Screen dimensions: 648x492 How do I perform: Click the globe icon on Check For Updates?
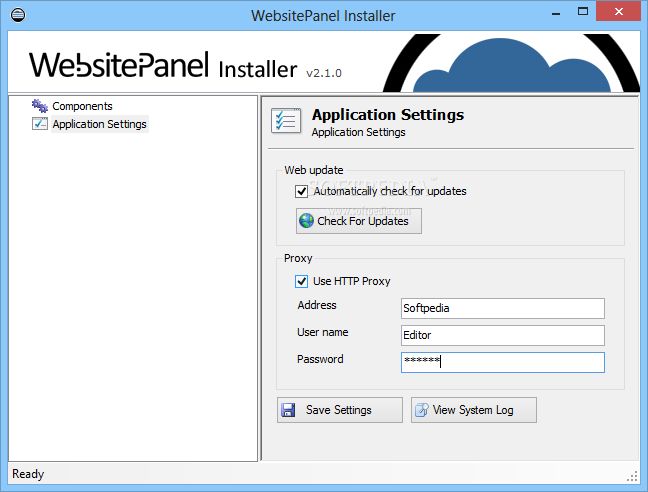[x=306, y=221]
